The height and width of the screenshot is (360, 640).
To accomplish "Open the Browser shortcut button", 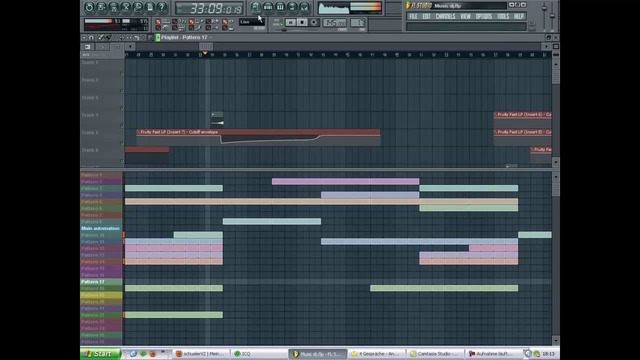I will pos(292,7).
